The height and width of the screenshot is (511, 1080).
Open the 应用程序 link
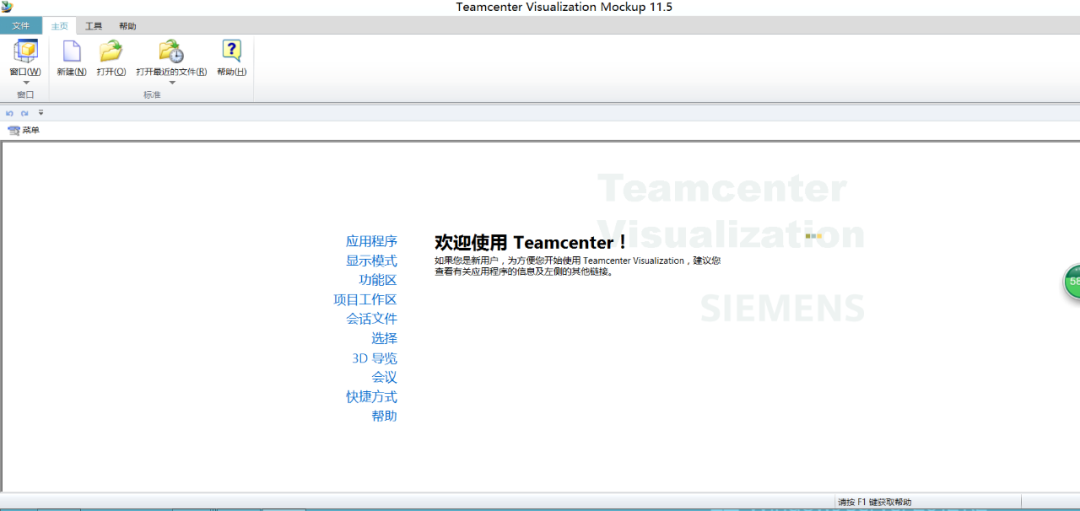pos(371,242)
